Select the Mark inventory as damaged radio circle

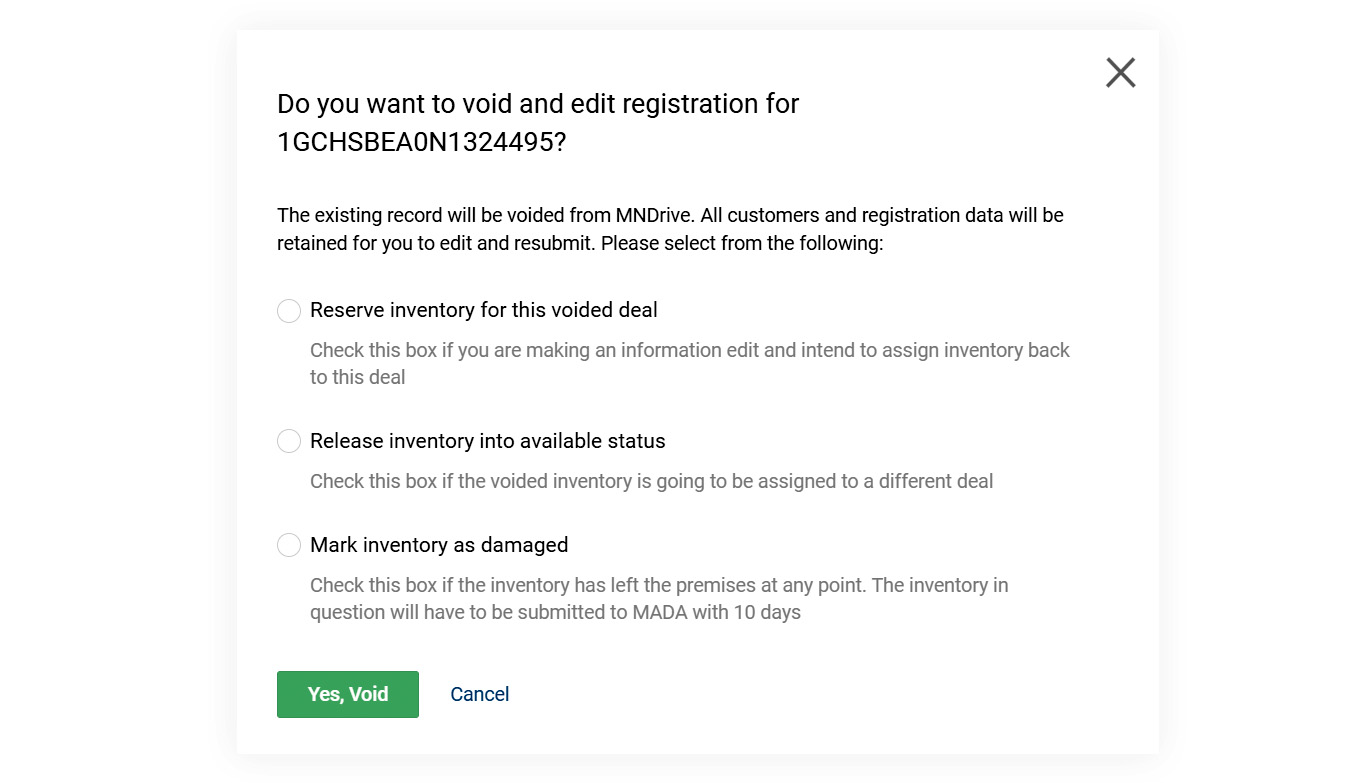click(x=289, y=545)
